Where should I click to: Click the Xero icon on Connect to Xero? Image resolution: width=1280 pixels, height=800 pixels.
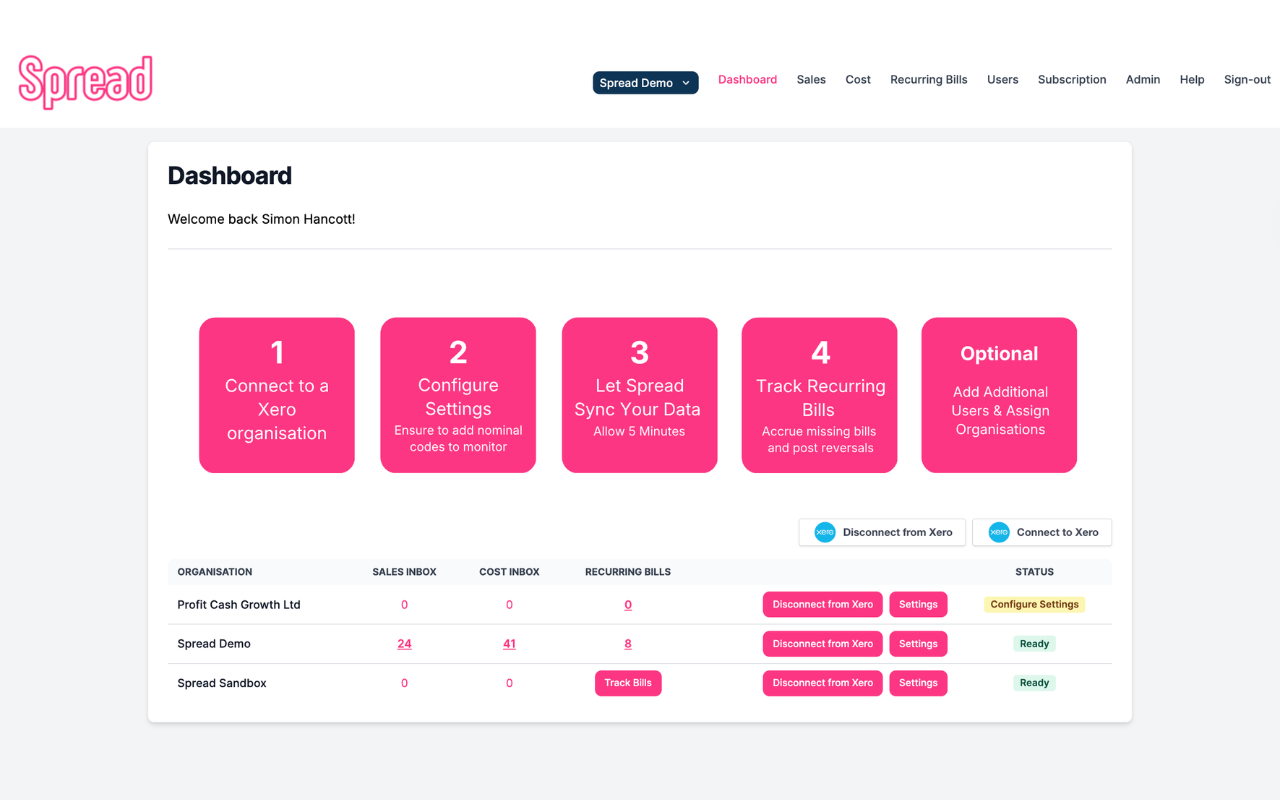coord(998,532)
